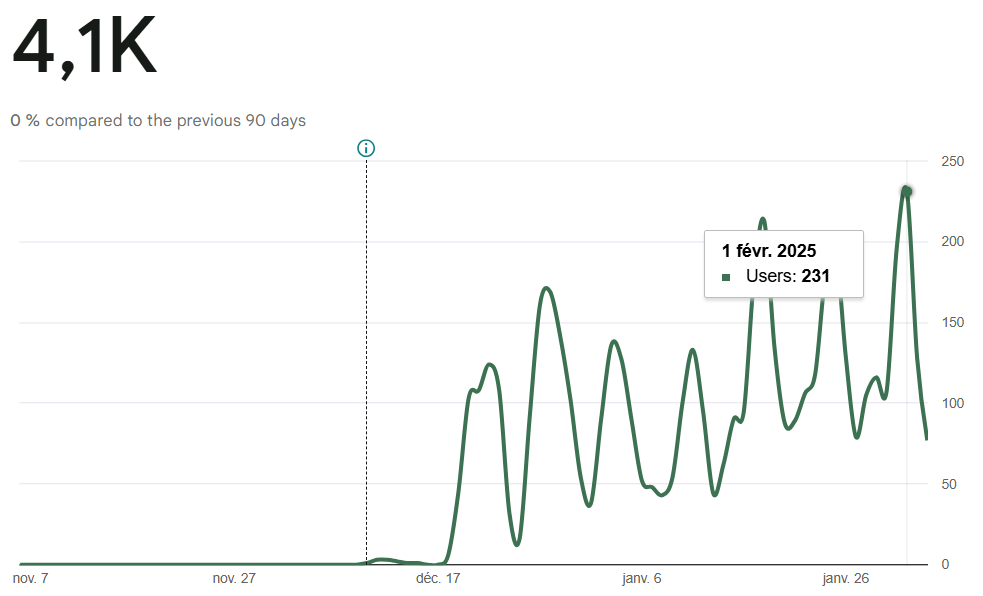Select the 'nov. 7' x-axis date label
Viewport: 983px width, 596px height.
tap(30, 578)
